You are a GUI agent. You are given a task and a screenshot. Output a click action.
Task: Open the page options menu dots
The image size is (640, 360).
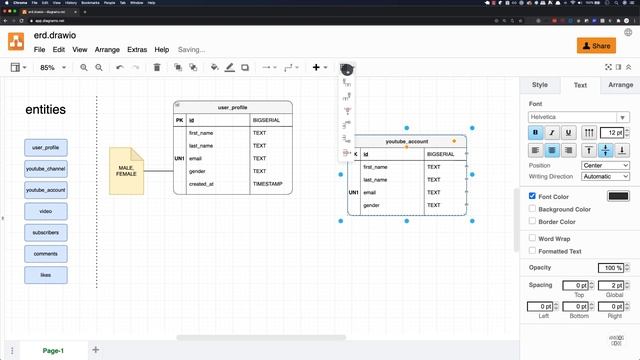tap(12, 351)
